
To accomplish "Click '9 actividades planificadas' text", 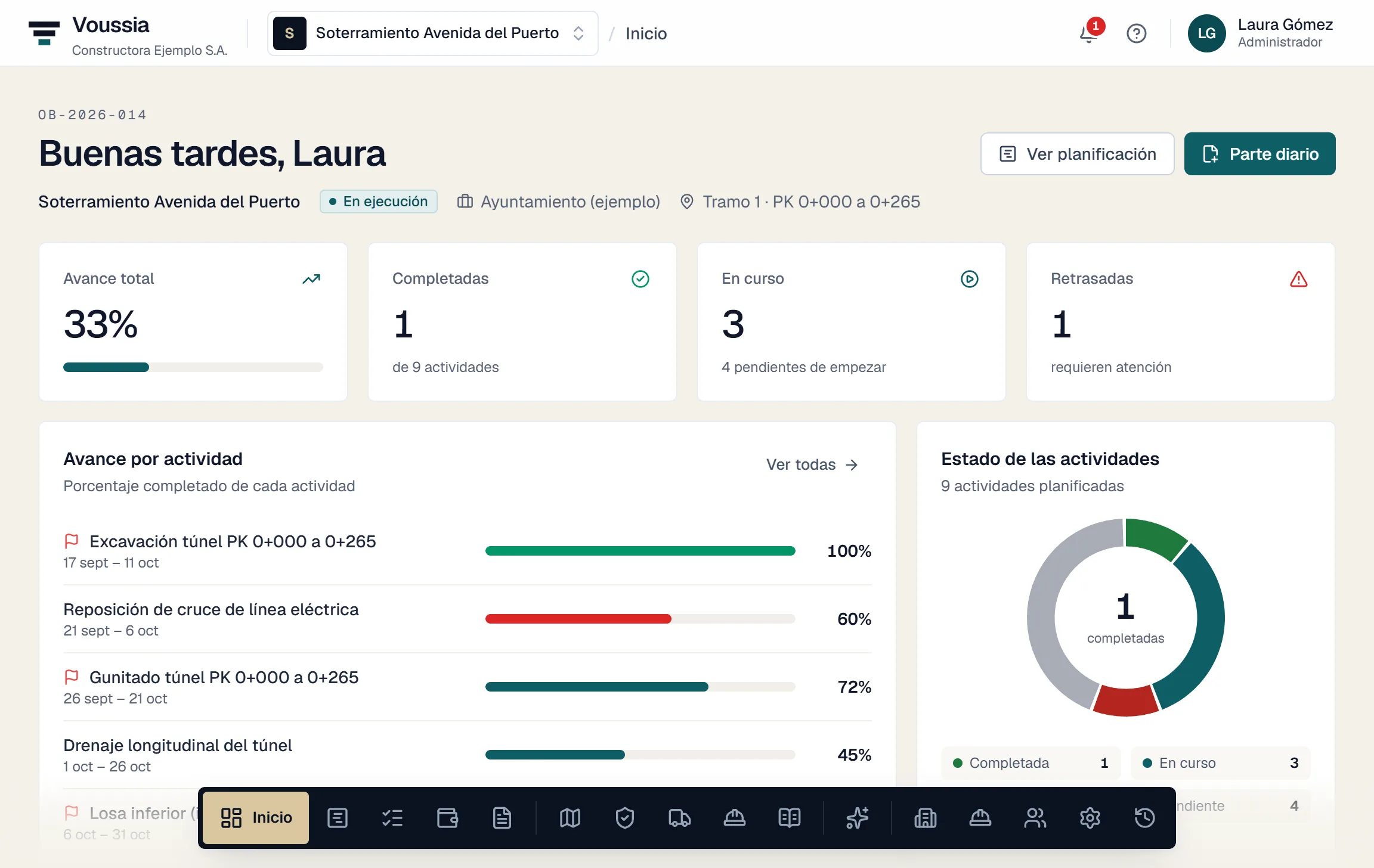I will point(1032,486).
